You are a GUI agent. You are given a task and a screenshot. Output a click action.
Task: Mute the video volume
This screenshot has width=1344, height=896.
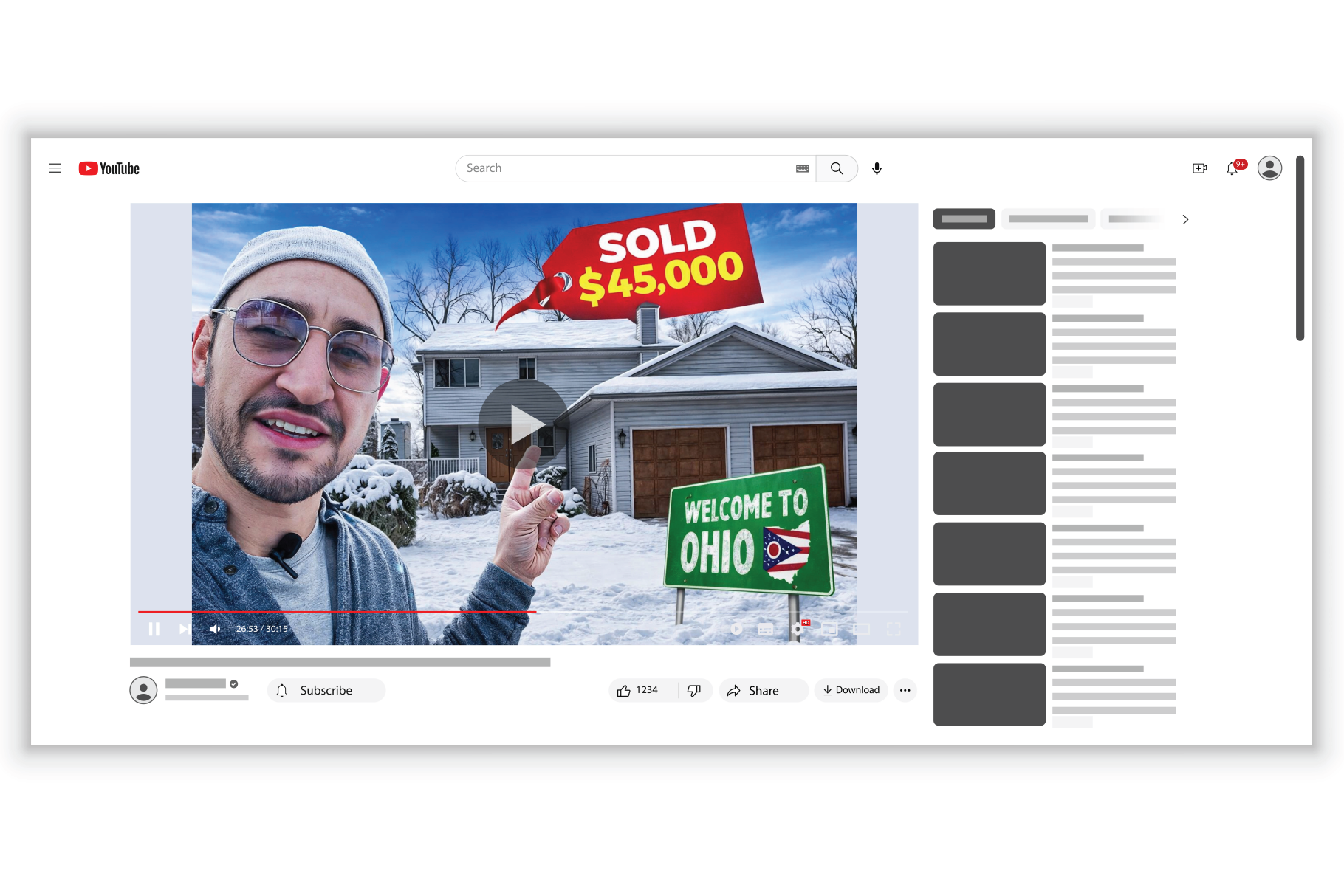point(215,629)
